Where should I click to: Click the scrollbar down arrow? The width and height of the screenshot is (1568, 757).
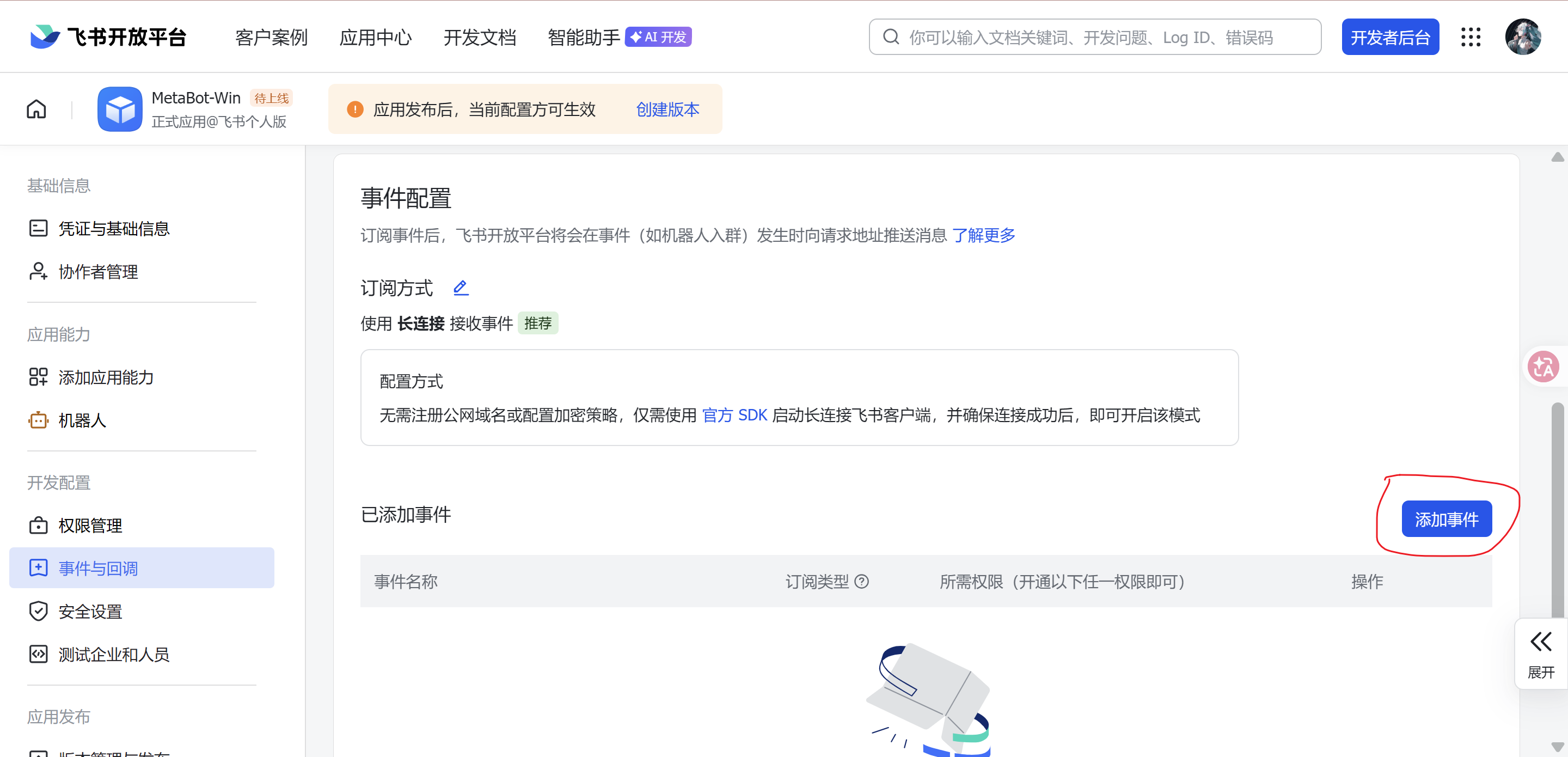pyautogui.click(x=1557, y=746)
